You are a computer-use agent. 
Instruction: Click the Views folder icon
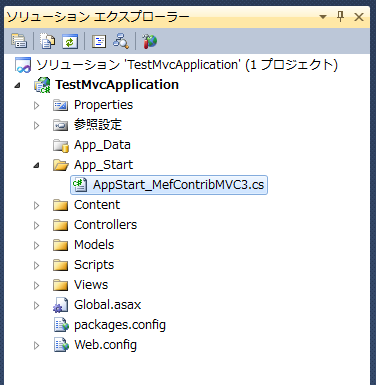(61, 285)
